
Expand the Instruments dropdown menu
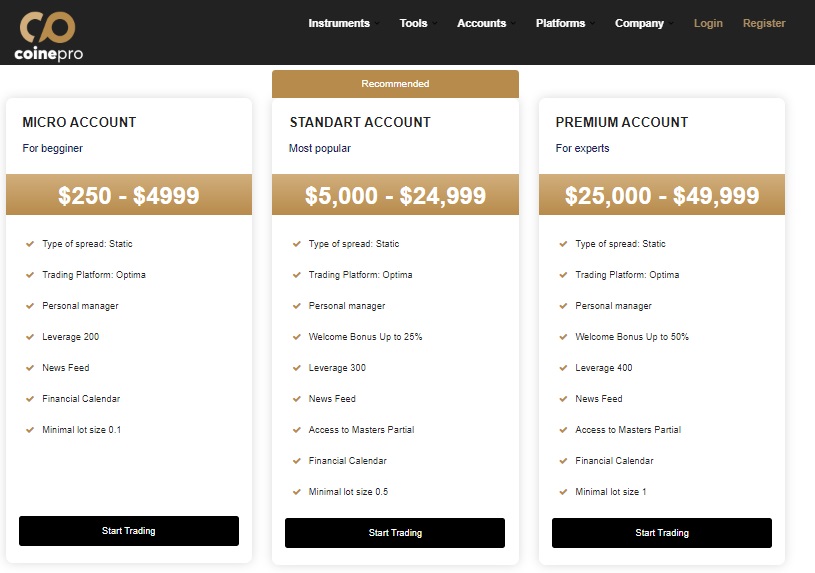[344, 23]
